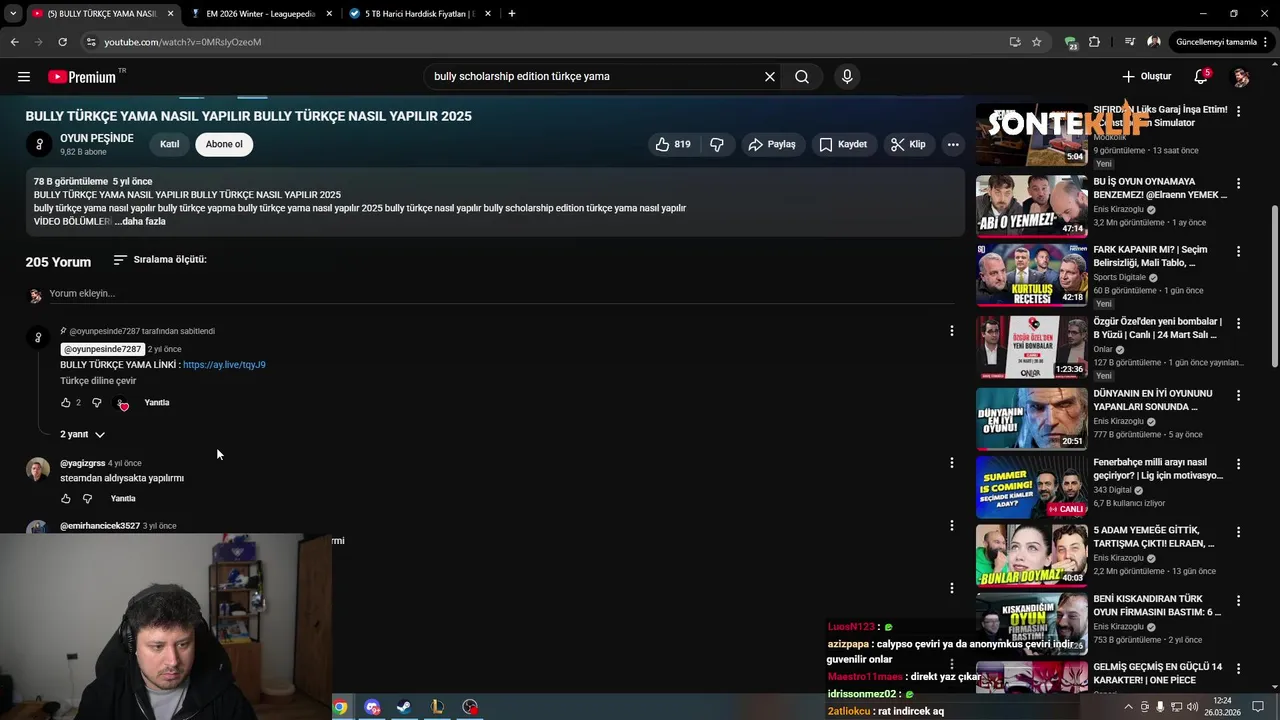This screenshot has height=720, width=1280.
Task: Click Katıl join button
Action: [x=170, y=144]
